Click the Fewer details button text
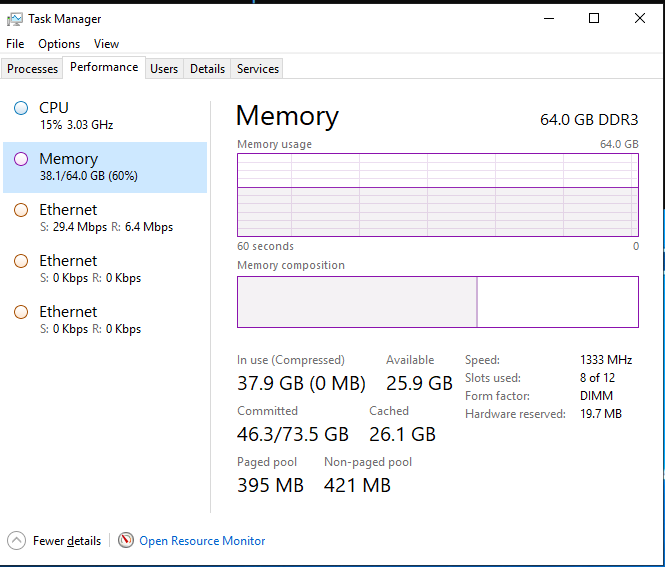This screenshot has width=665, height=567. [67, 541]
